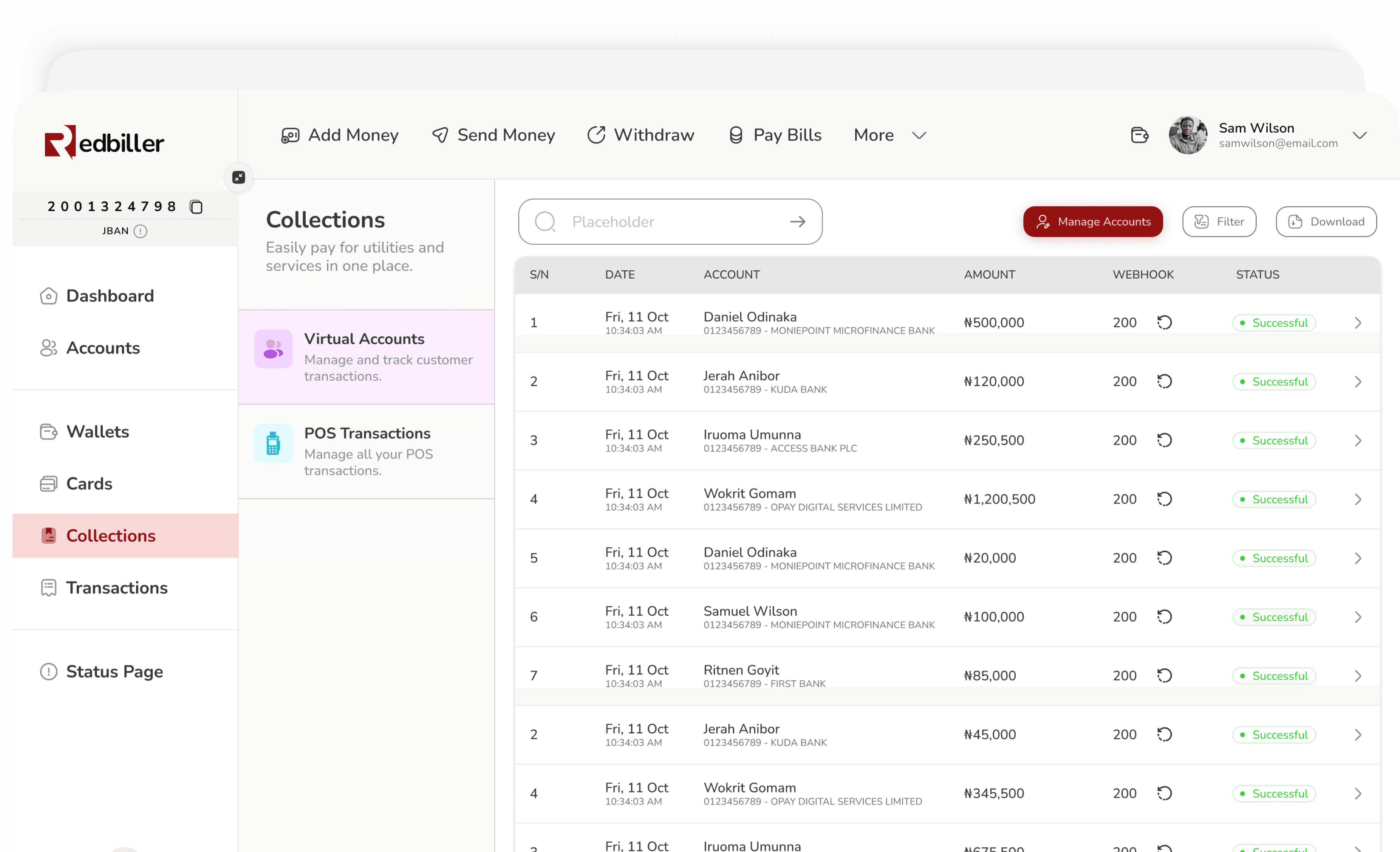Open Sam Wilson profile dropdown chevron

[1360, 135]
